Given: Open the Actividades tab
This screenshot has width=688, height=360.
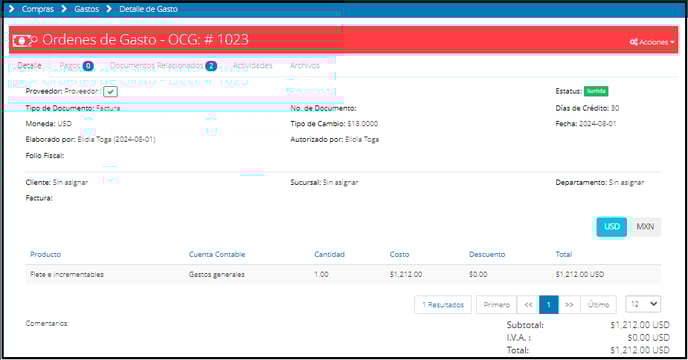Looking at the screenshot, I should pyautogui.click(x=252, y=66).
